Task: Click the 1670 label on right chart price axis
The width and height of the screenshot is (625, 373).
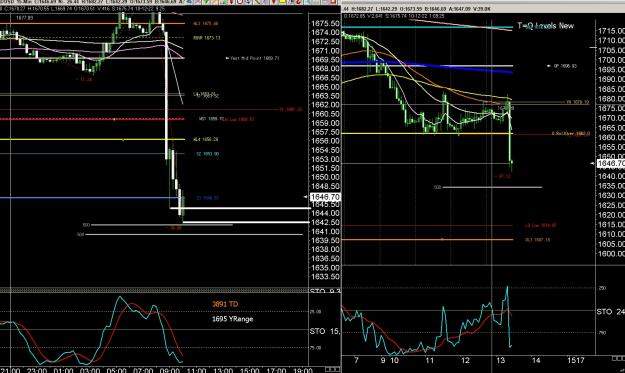Action: click(611, 118)
